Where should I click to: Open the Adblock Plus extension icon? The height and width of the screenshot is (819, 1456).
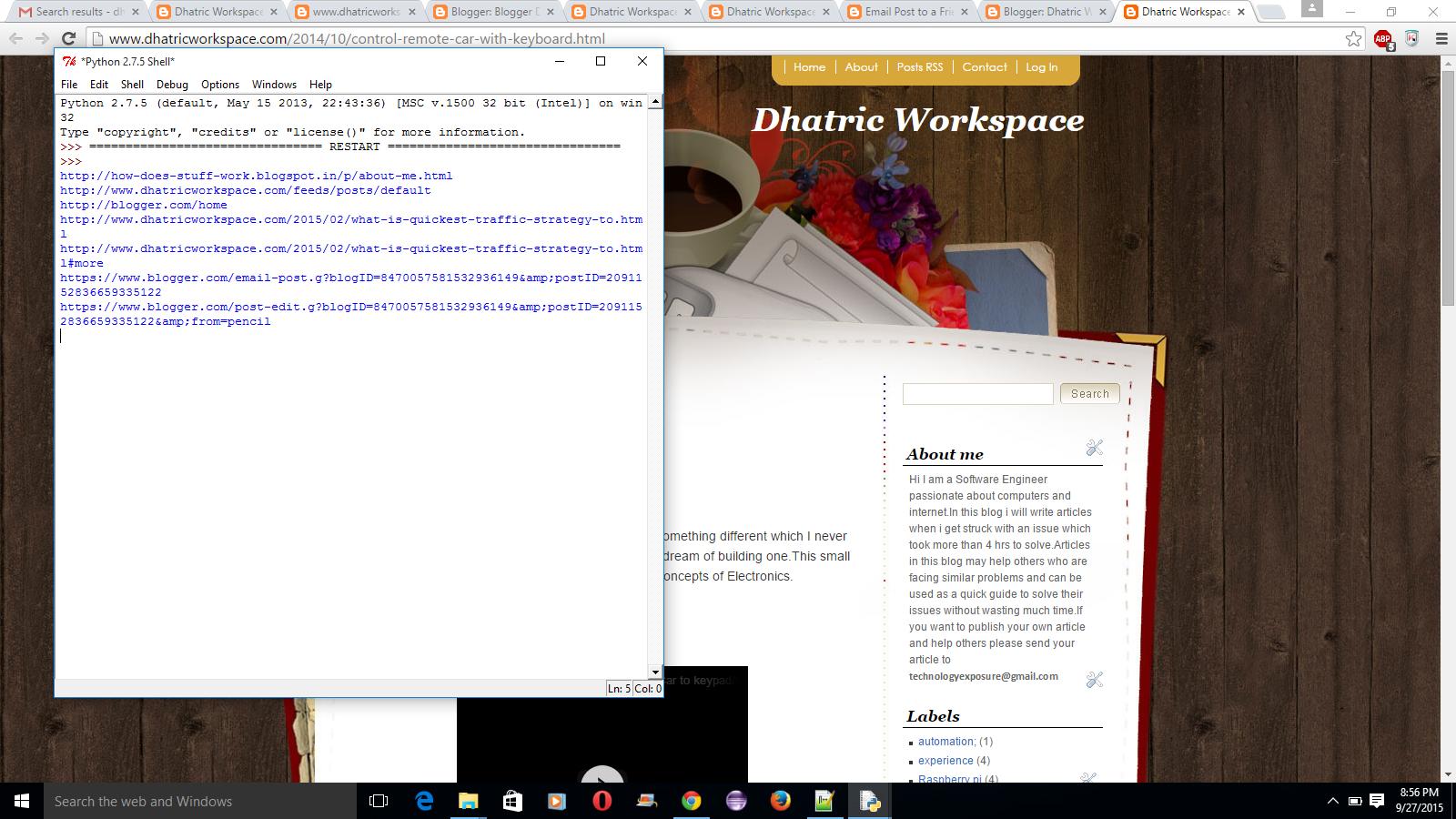coord(1383,39)
